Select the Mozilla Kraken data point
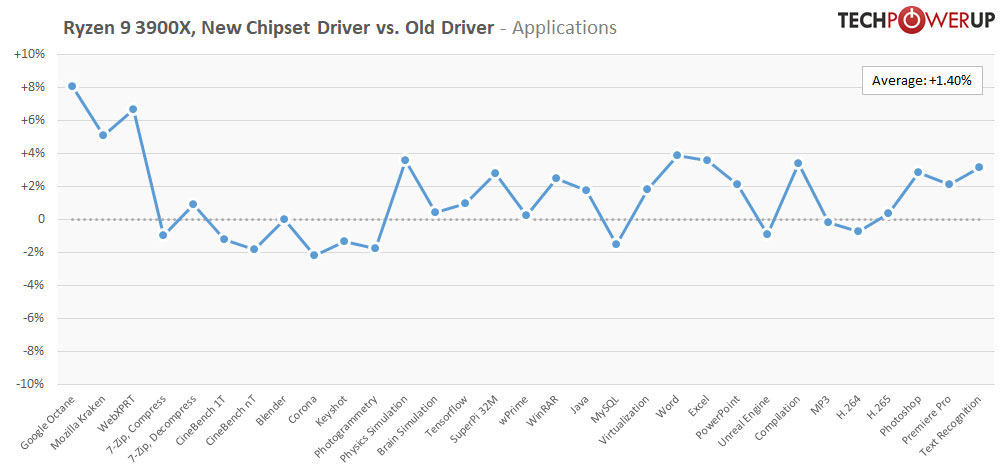Image resolution: width=1003 pixels, height=472 pixels. pos(103,135)
